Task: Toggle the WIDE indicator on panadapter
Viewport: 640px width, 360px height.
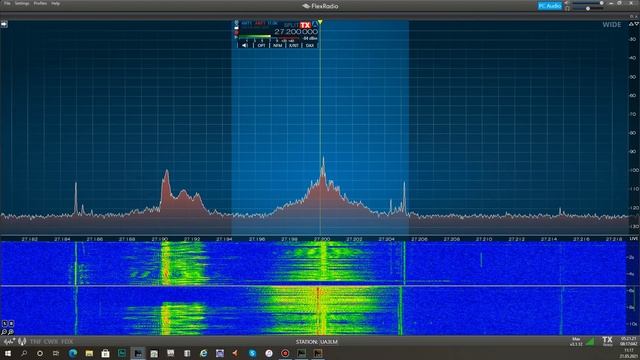Action: (x=612, y=24)
